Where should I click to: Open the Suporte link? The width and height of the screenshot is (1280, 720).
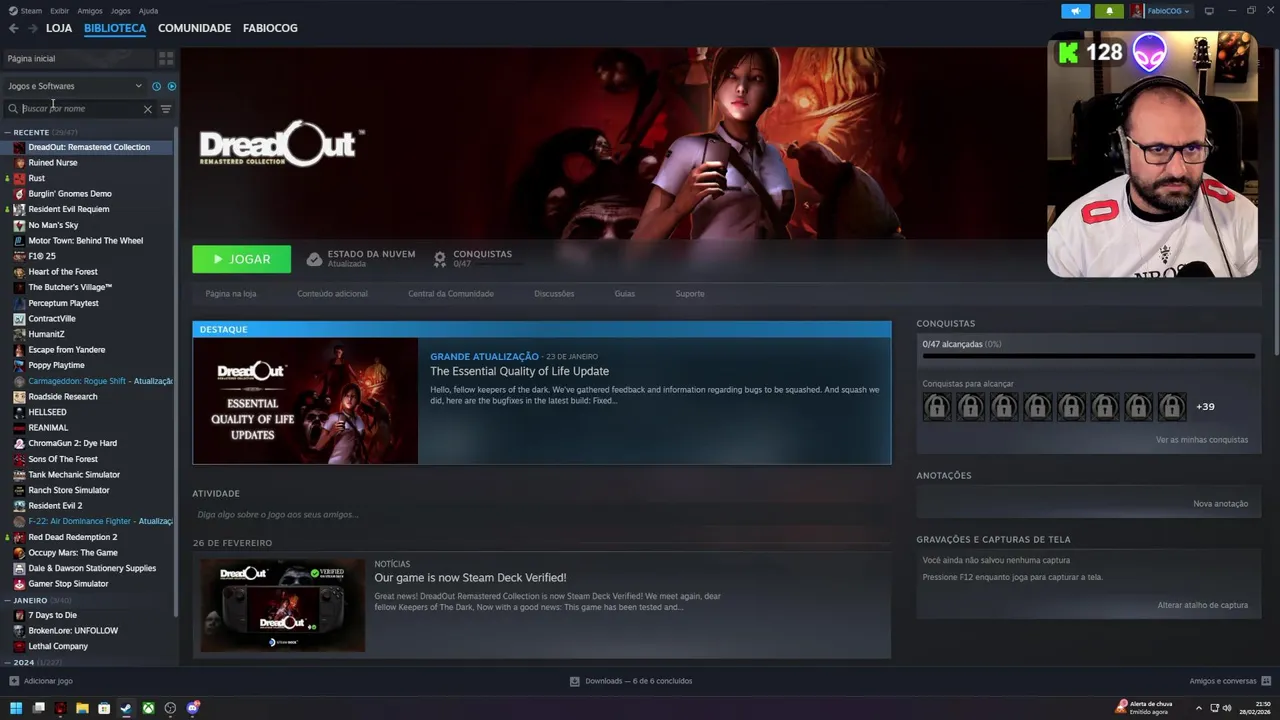click(690, 294)
